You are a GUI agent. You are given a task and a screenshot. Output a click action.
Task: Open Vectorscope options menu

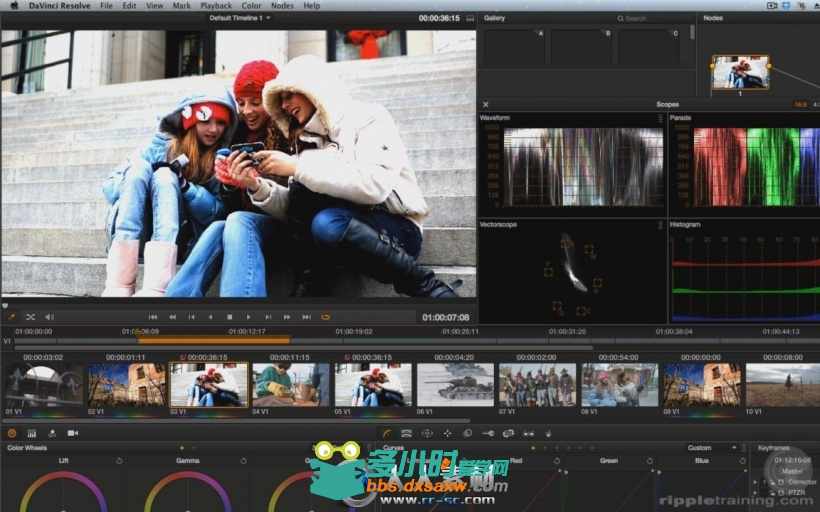660,225
